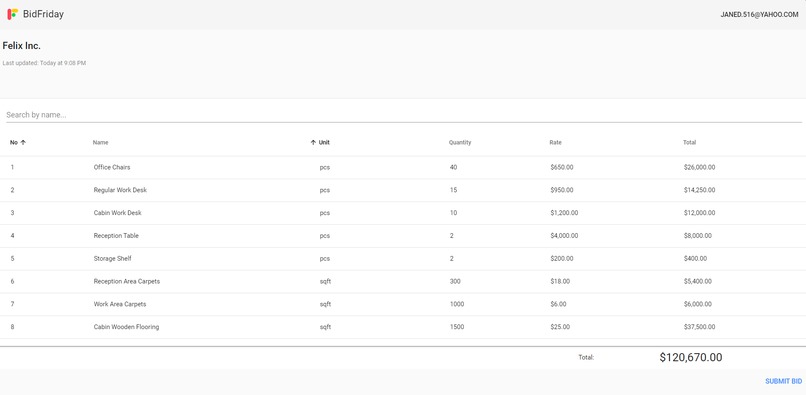Viewport: 806px width, 395px height.
Task: Click quantity 300 for Reception Area Carpets
Action: (x=455, y=281)
